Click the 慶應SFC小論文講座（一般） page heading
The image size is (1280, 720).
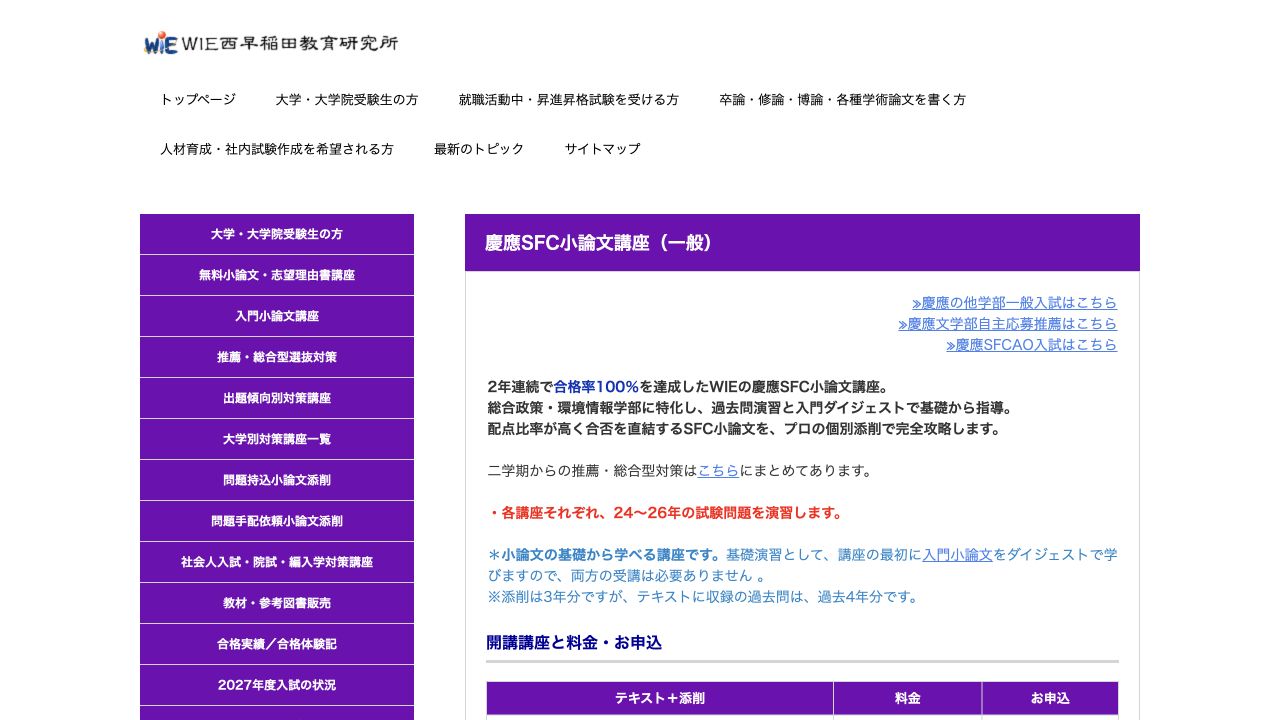pyautogui.click(x=802, y=243)
